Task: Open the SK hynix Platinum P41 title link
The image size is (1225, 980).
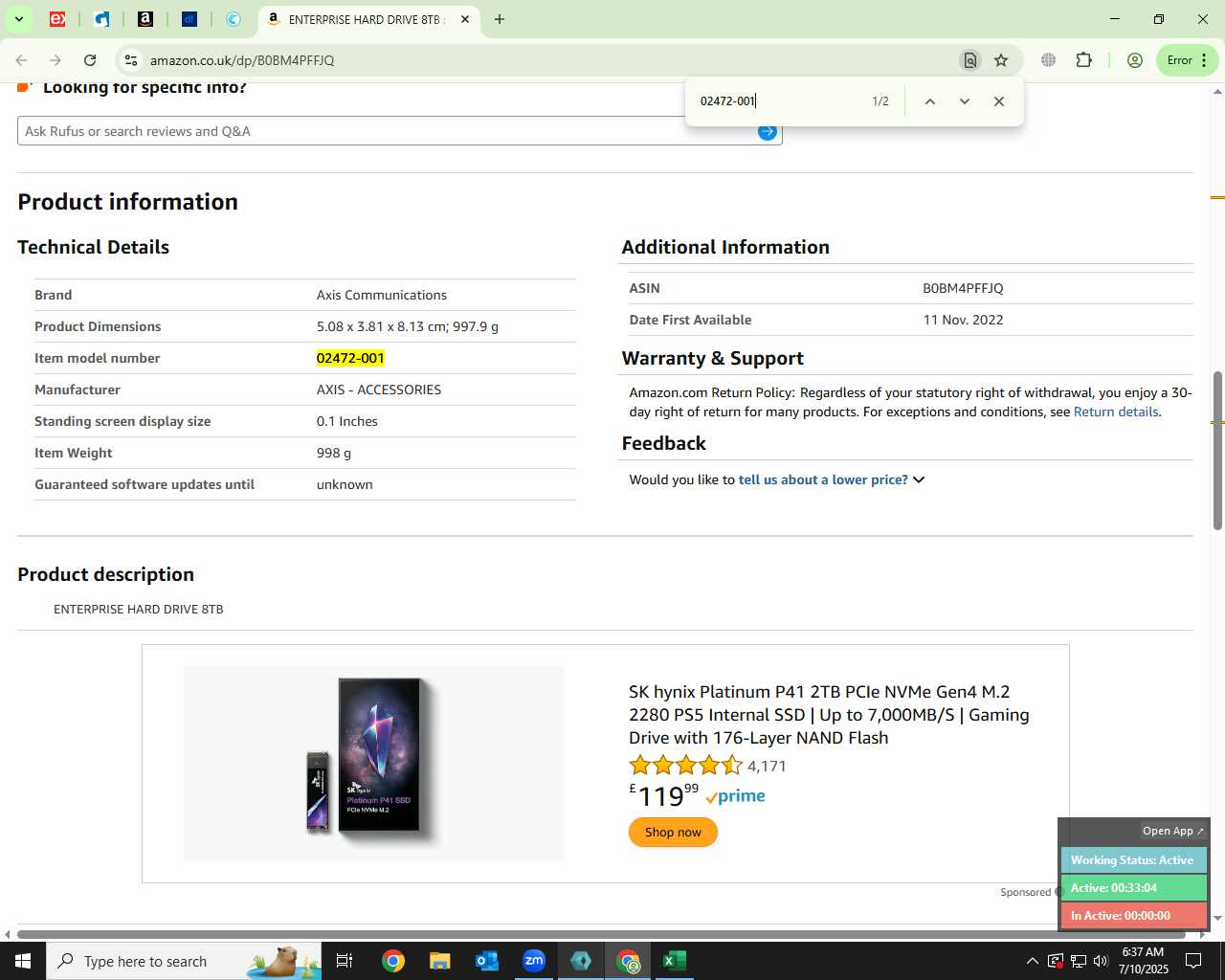Action: tap(829, 715)
